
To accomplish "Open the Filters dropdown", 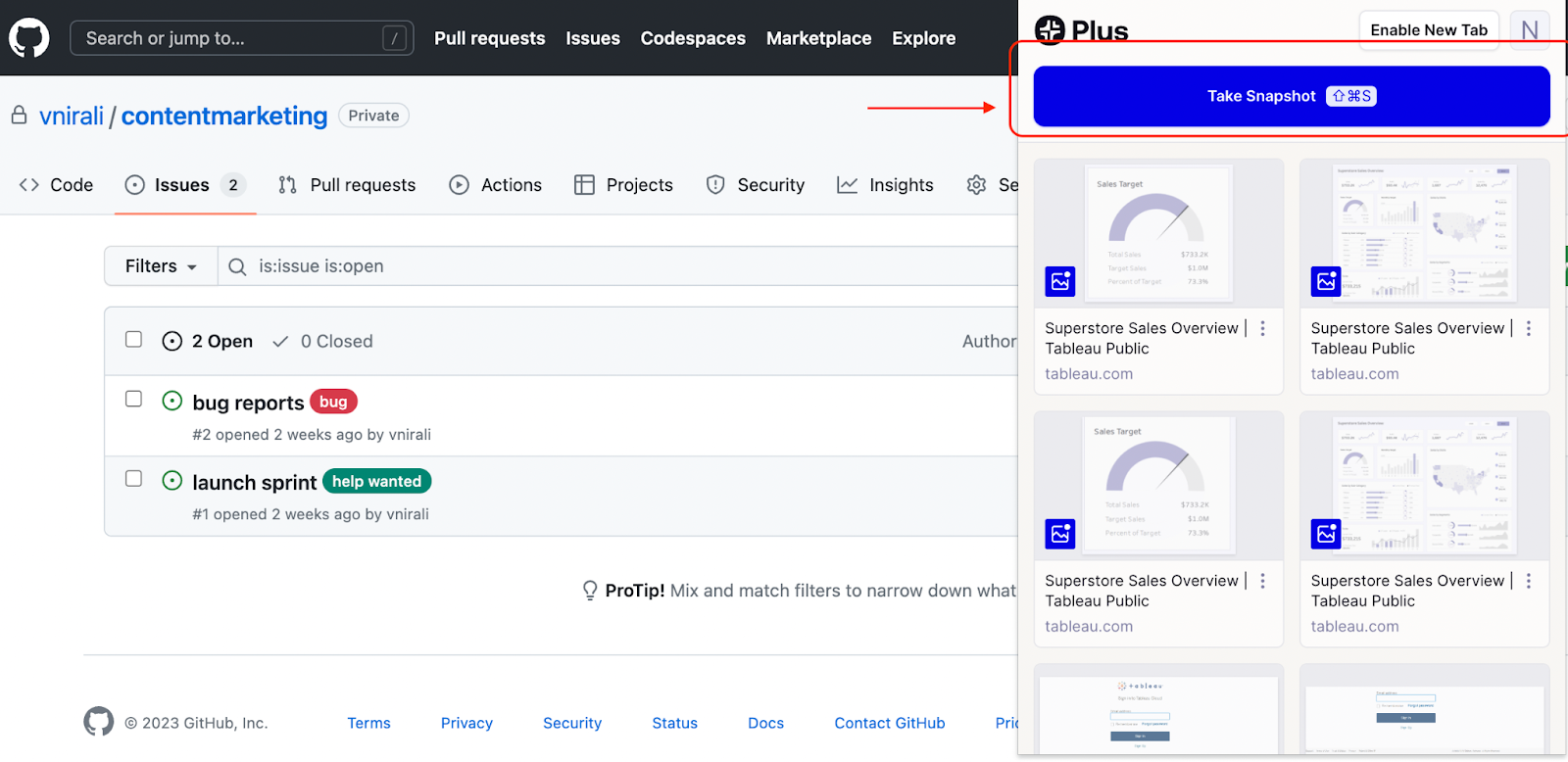I will [161, 266].
